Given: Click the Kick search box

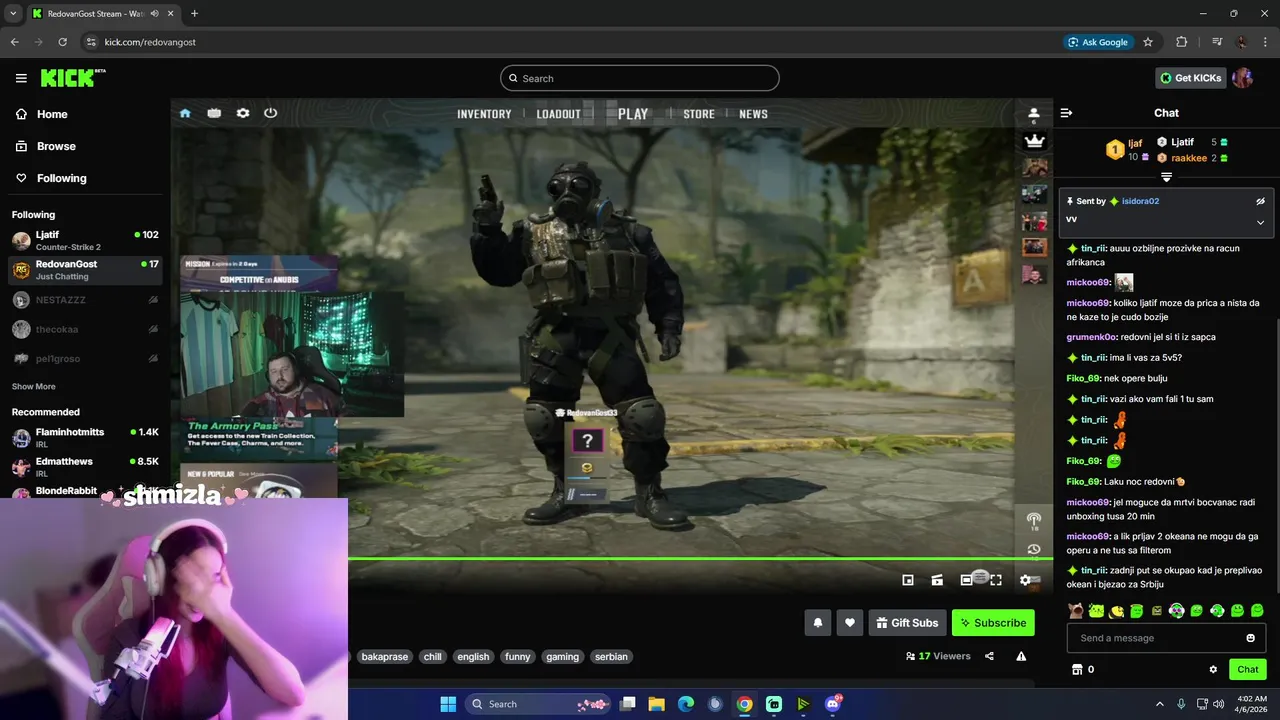Looking at the screenshot, I should click(640, 78).
